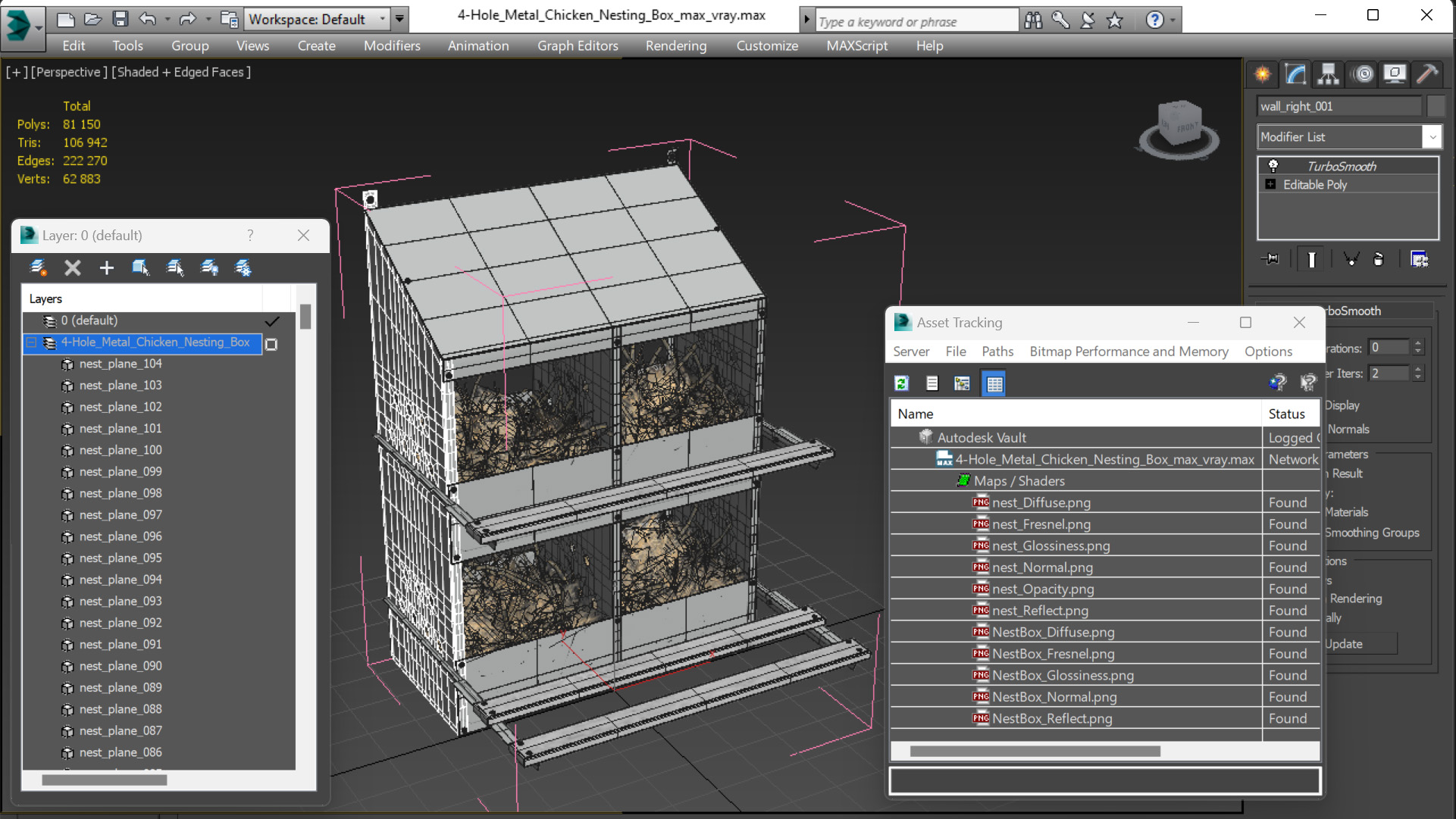
Task: Click Create New Layer icon in Layer dialog
Action: coord(38,267)
